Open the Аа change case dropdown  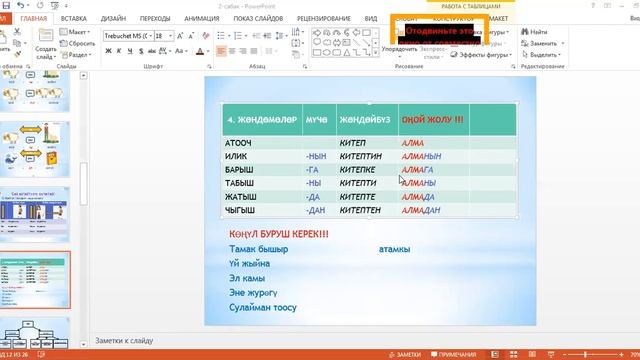coord(181,51)
